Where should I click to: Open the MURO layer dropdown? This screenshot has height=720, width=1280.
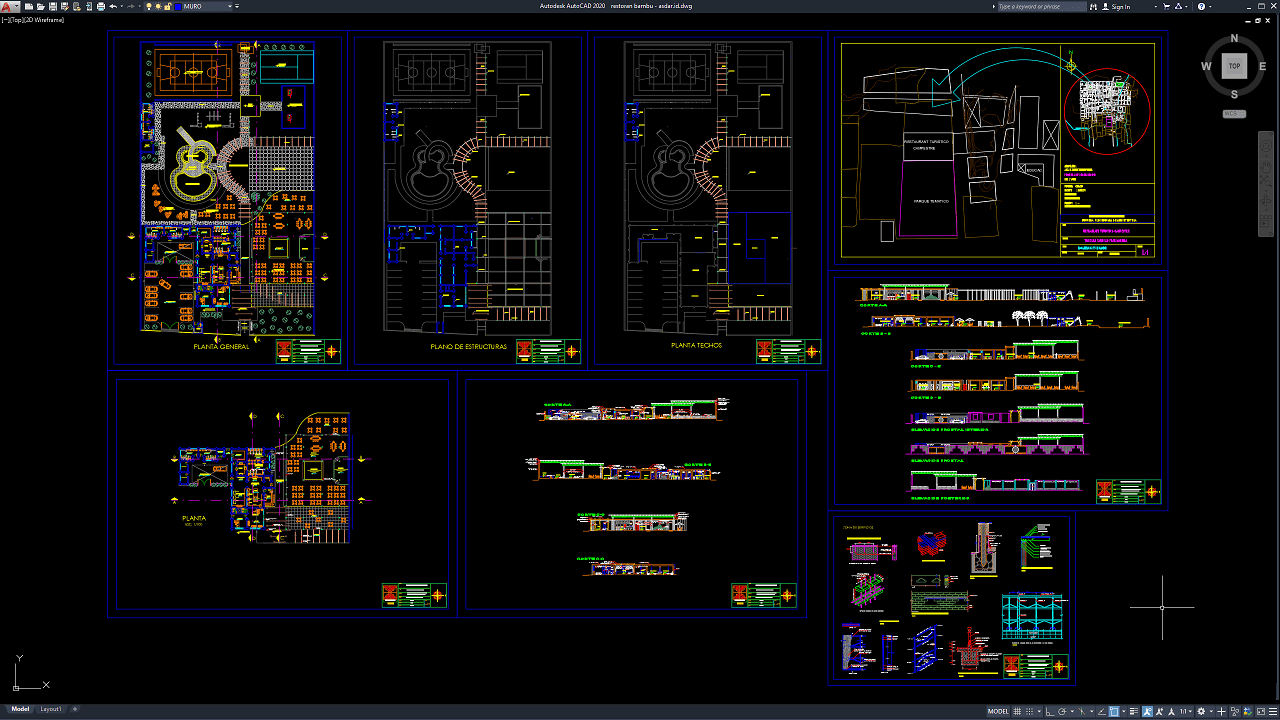coord(230,6)
